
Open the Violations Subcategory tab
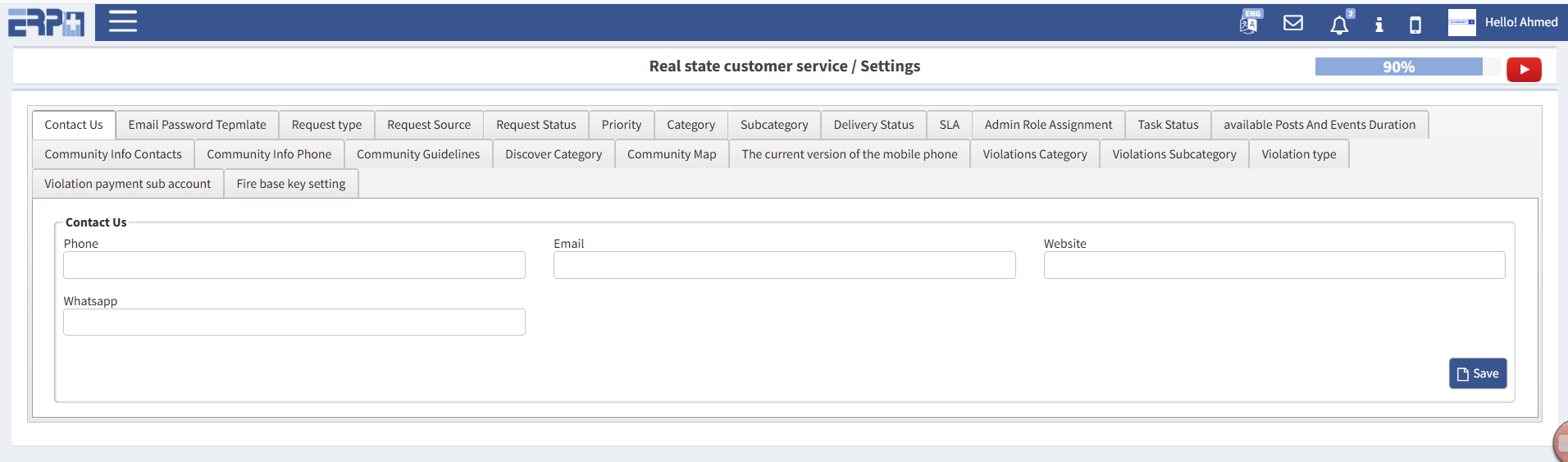1174,154
